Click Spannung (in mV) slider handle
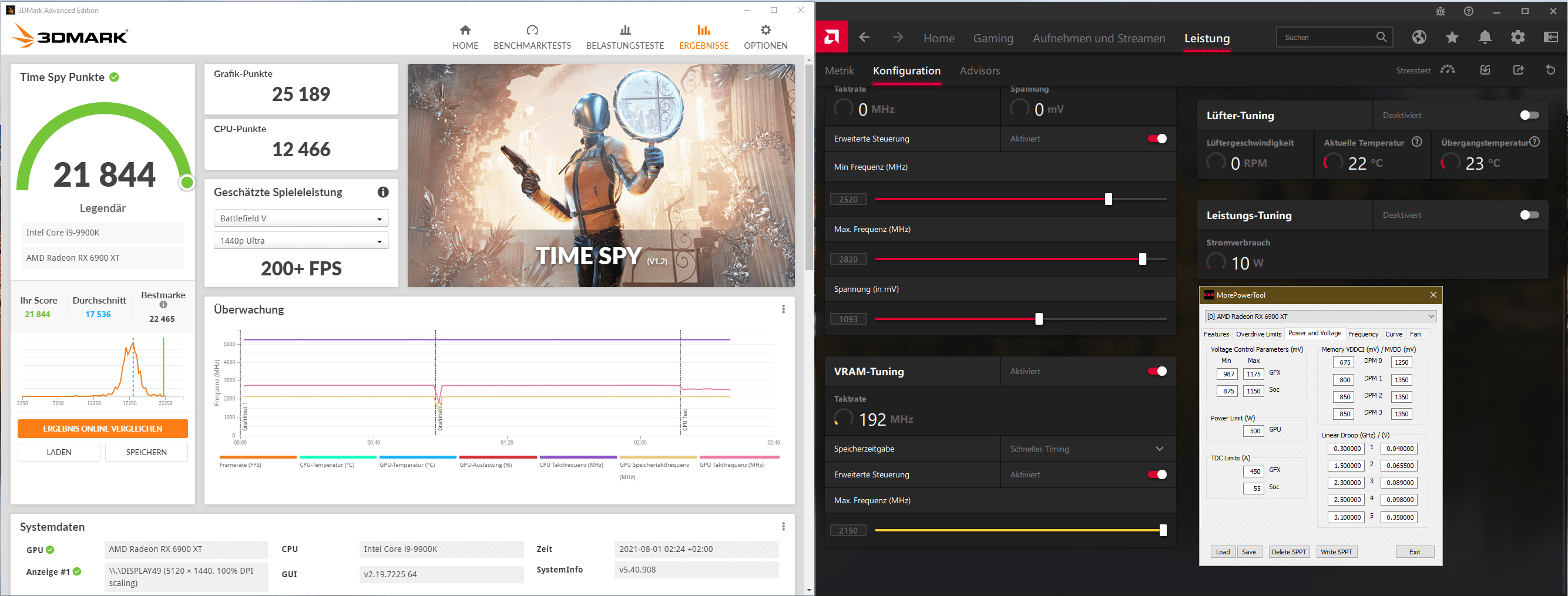This screenshot has height=596, width=1568. pos(1039,319)
